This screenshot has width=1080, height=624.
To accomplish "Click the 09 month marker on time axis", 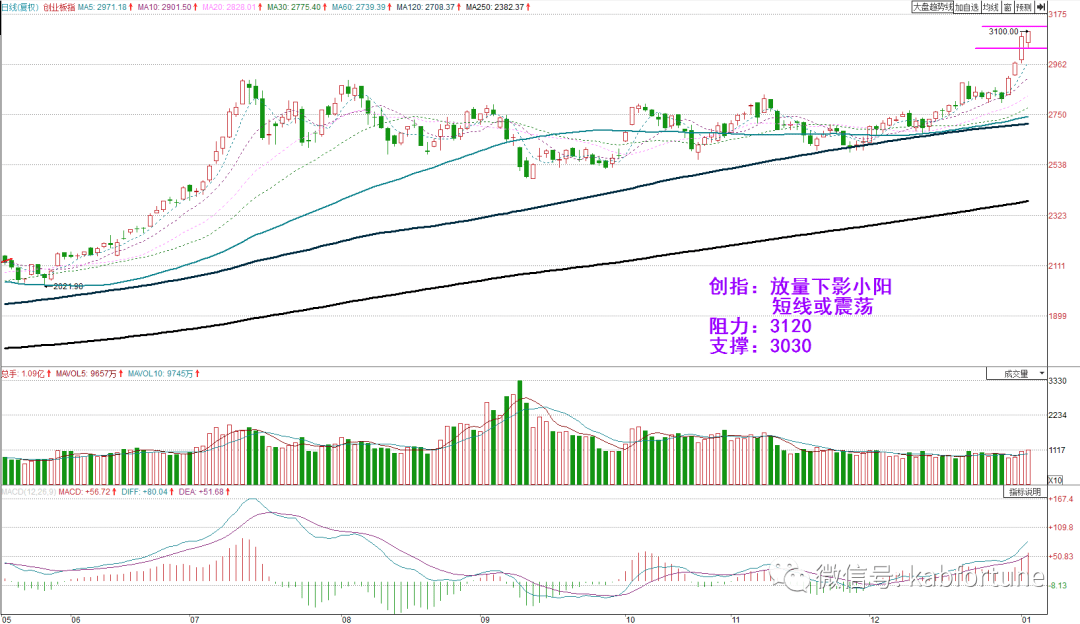I will click(x=485, y=620).
